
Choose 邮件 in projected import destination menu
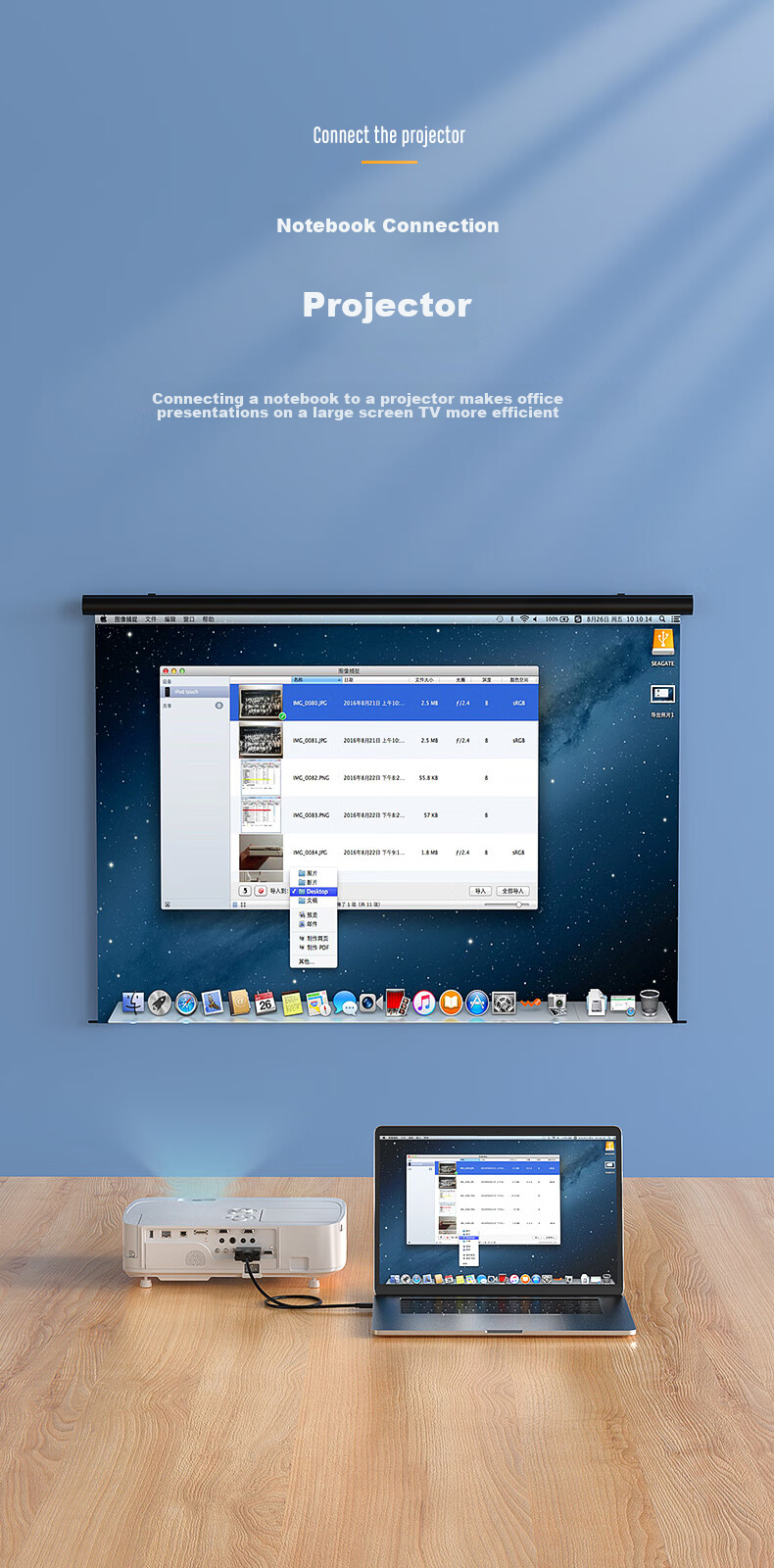(313, 924)
